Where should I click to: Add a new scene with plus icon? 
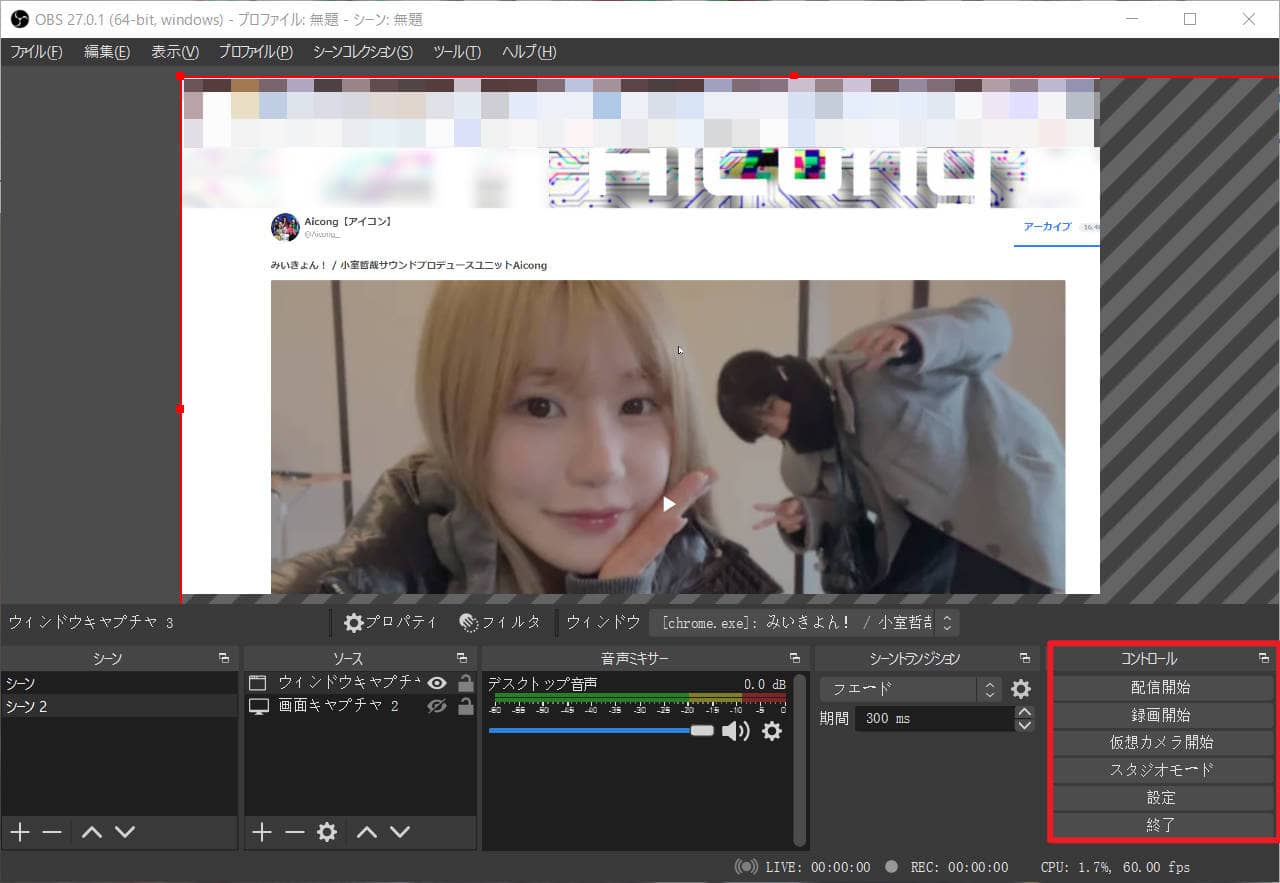(20, 832)
